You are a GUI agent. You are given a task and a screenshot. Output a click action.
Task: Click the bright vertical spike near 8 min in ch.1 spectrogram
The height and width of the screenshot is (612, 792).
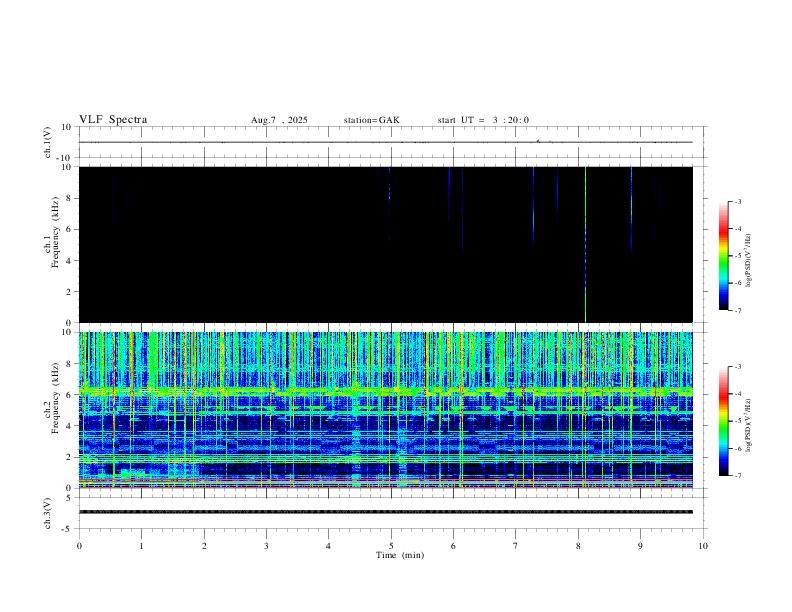pos(585,244)
